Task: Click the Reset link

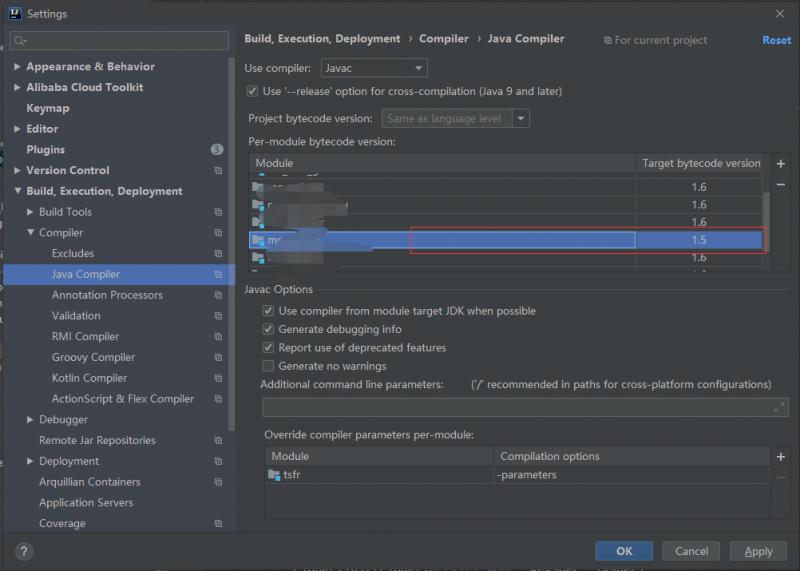Action: point(776,40)
